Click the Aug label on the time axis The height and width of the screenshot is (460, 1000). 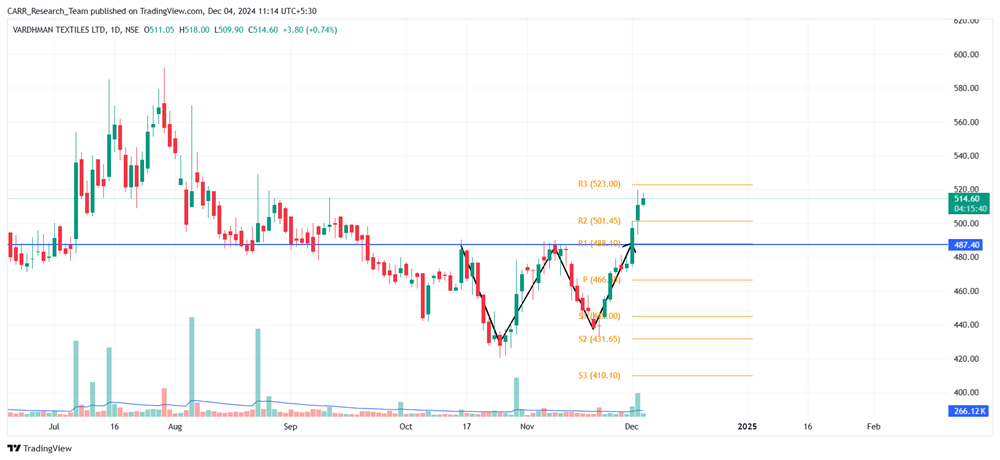pos(176,425)
